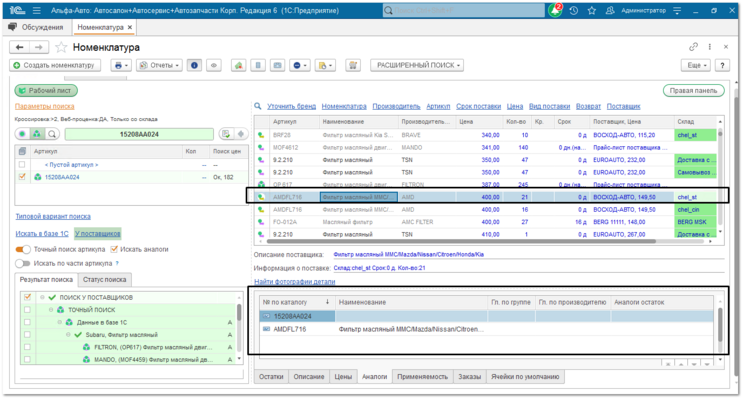Collapse the ПОИСК У ПОСТАВЩИКОВ tree node

[x=42, y=297]
